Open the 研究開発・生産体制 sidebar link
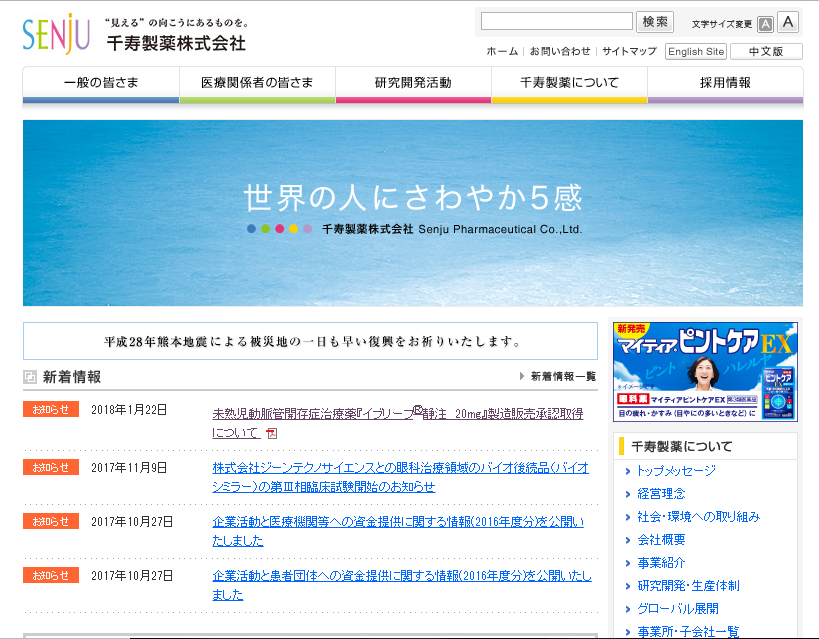Viewport: 819px width, 639px height. point(688,586)
